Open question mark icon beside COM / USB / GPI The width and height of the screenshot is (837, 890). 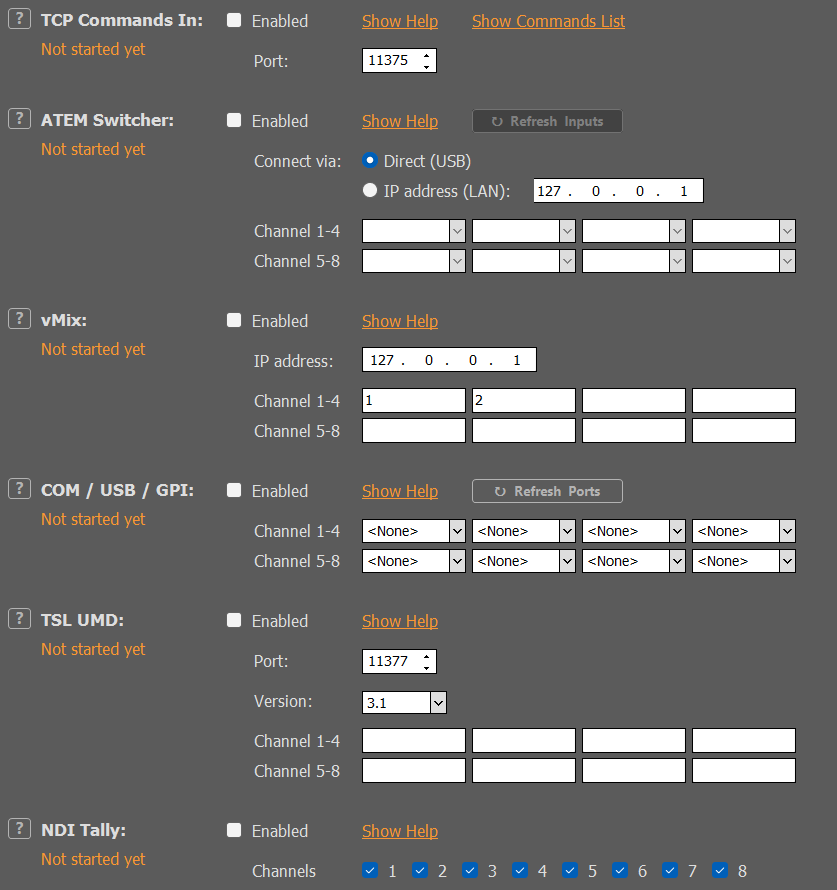coord(19,489)
